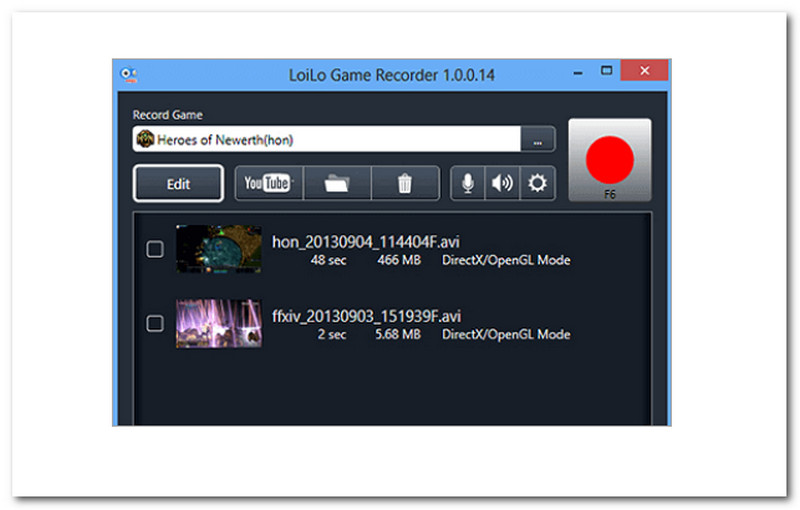This screenshot has width=800, height=510.
Task: Open the ffxiv_20130903 video thumbnail
Action: [x=219, y=323]
